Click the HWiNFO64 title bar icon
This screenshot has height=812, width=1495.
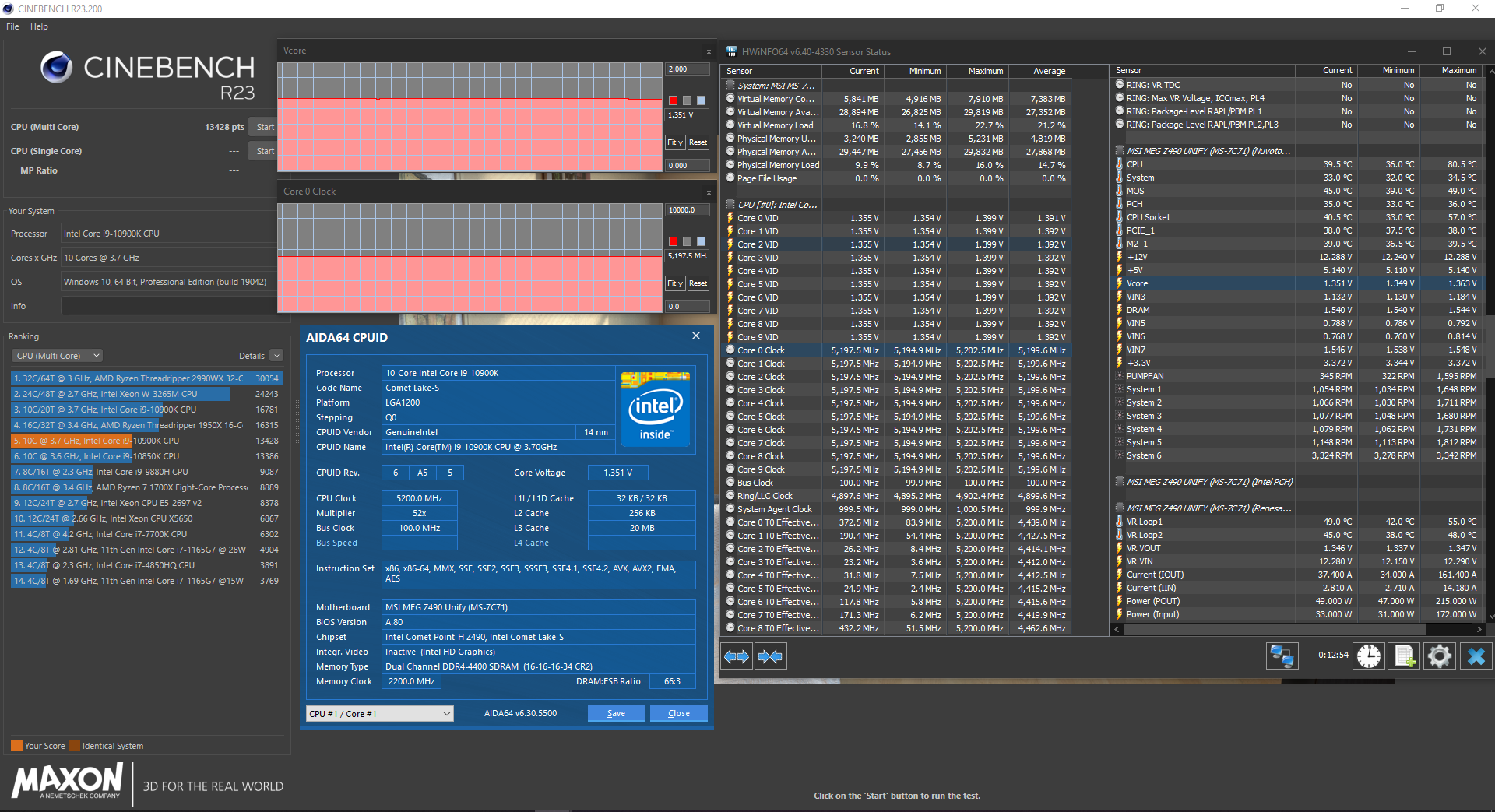[x=732, y=51]
